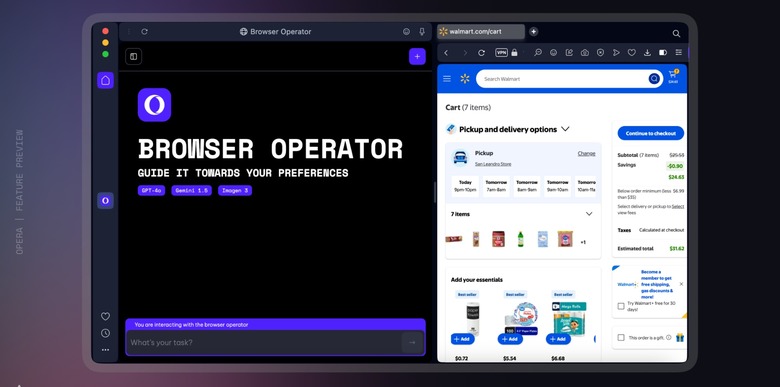This screenshot has height=387, width=780.
Task: Select Tomorrow 7am-8am pickup slot
Action: pyautogui.click(x=496, y=186)
